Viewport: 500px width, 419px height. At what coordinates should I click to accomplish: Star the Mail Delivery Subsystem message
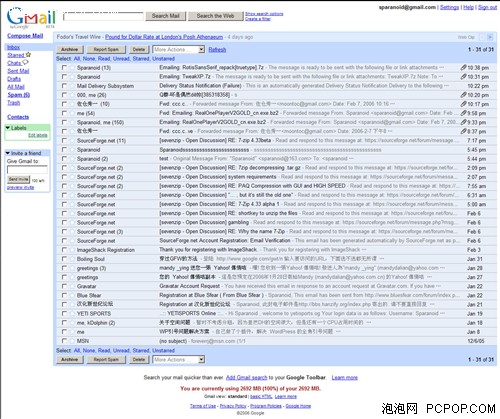73,86
